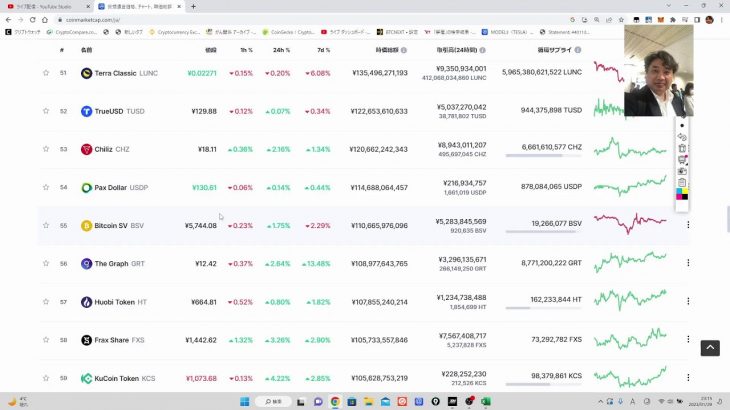The width and height of the screenshot is (730, 410).
Task: Open a new browser tab
Action: click(193, 7)
